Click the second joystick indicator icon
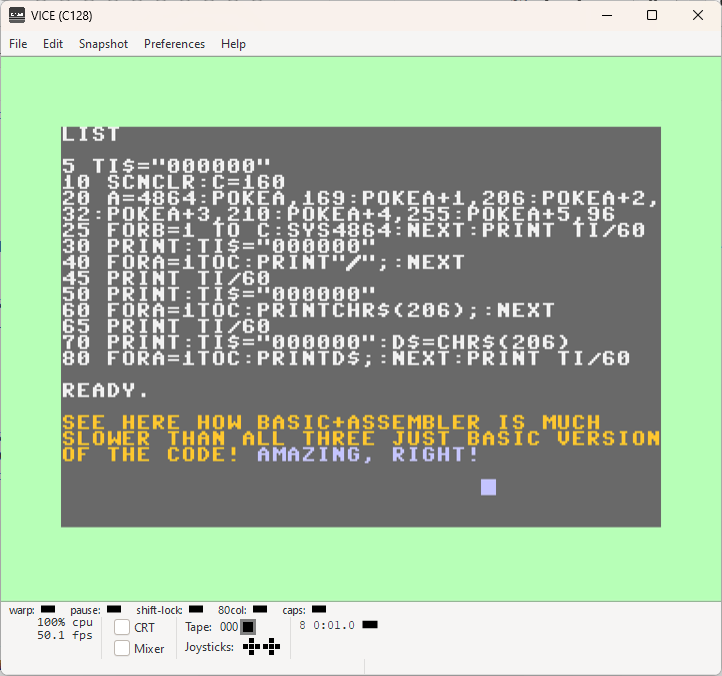Screen dimensions: 722x676 point(272,647)
